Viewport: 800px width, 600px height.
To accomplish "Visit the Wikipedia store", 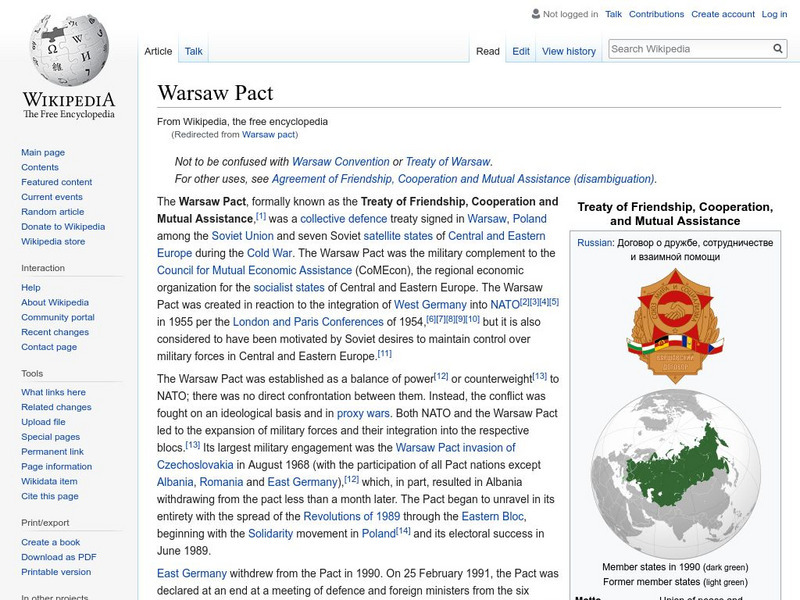I will pyautogui.click(x=53, y=241).
